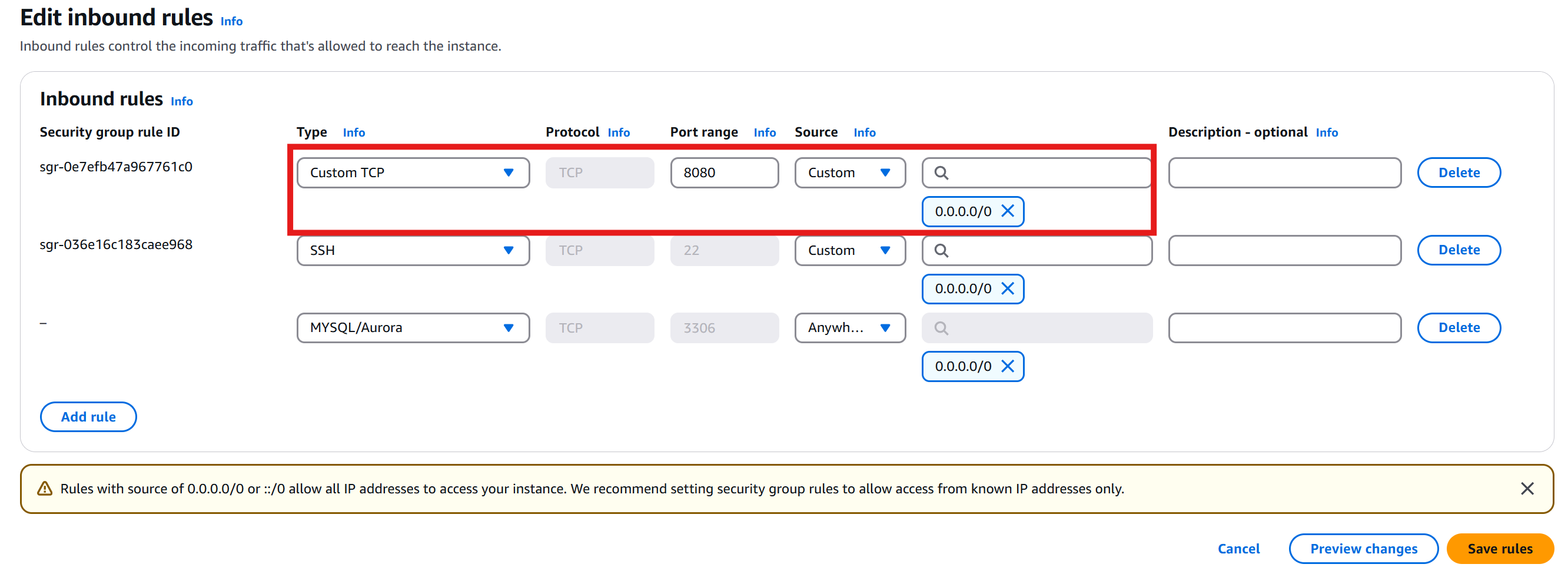This screenshot has height=574, width=1568.
Task: Remove 0.0.0.0/0 tag from SSH rule
Action: (1008, 288)
